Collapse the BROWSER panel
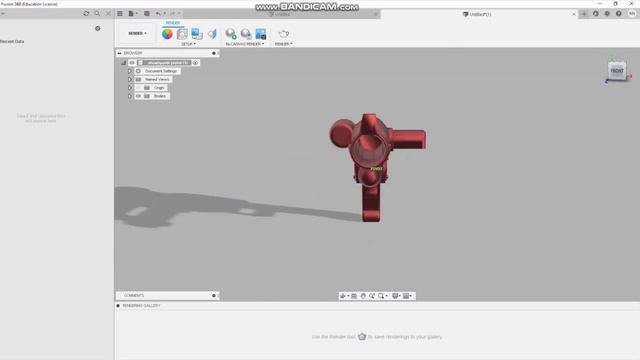This screenshot has width=640, height=360. [119, 53]
